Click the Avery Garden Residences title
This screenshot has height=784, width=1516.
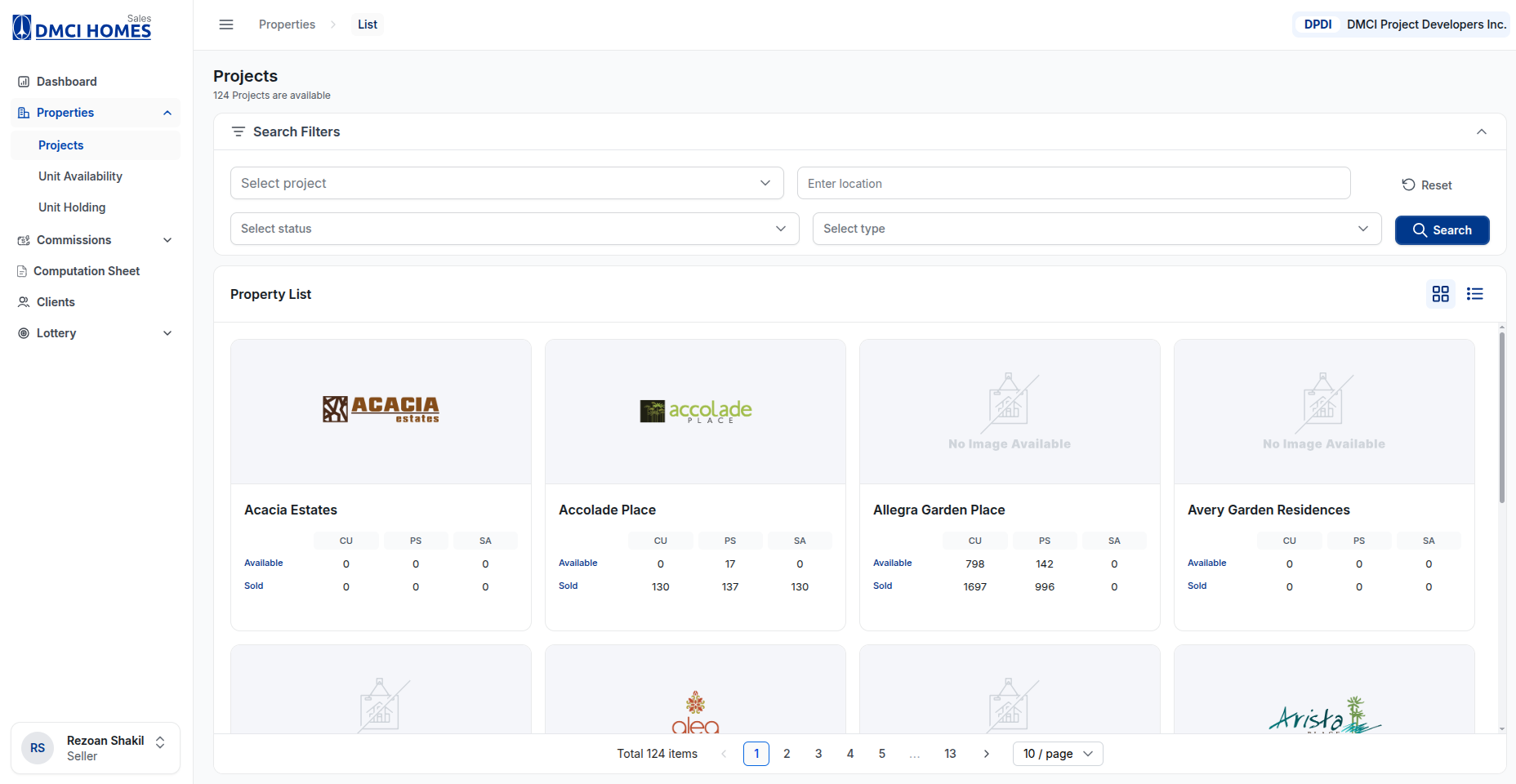pyautogui.click(x=1269, y=510)
